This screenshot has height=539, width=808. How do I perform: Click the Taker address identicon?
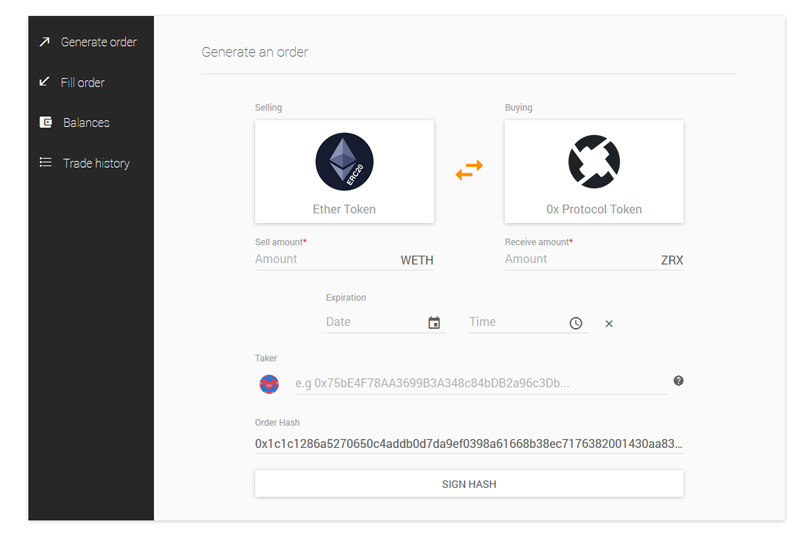(x=269, y=384)
